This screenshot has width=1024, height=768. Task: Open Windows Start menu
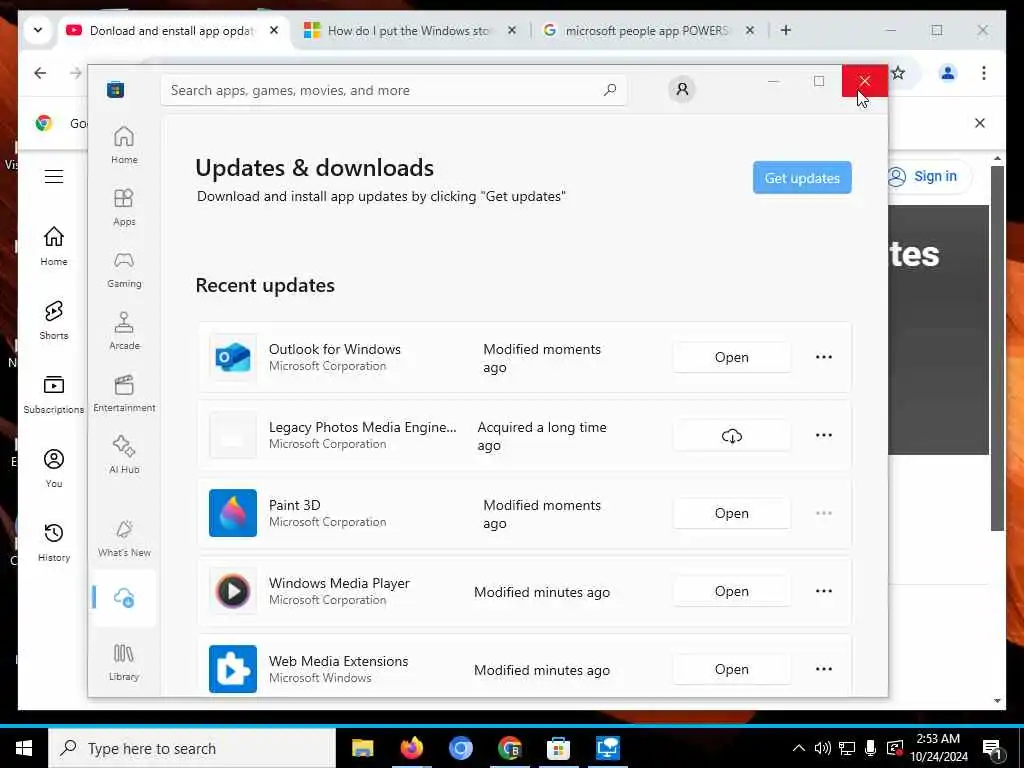point(24,748)
